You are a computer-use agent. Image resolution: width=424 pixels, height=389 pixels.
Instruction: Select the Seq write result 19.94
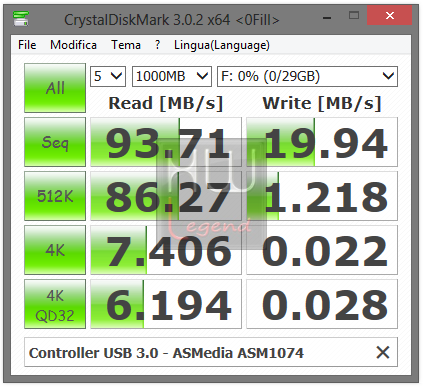[x=322, y=142]
